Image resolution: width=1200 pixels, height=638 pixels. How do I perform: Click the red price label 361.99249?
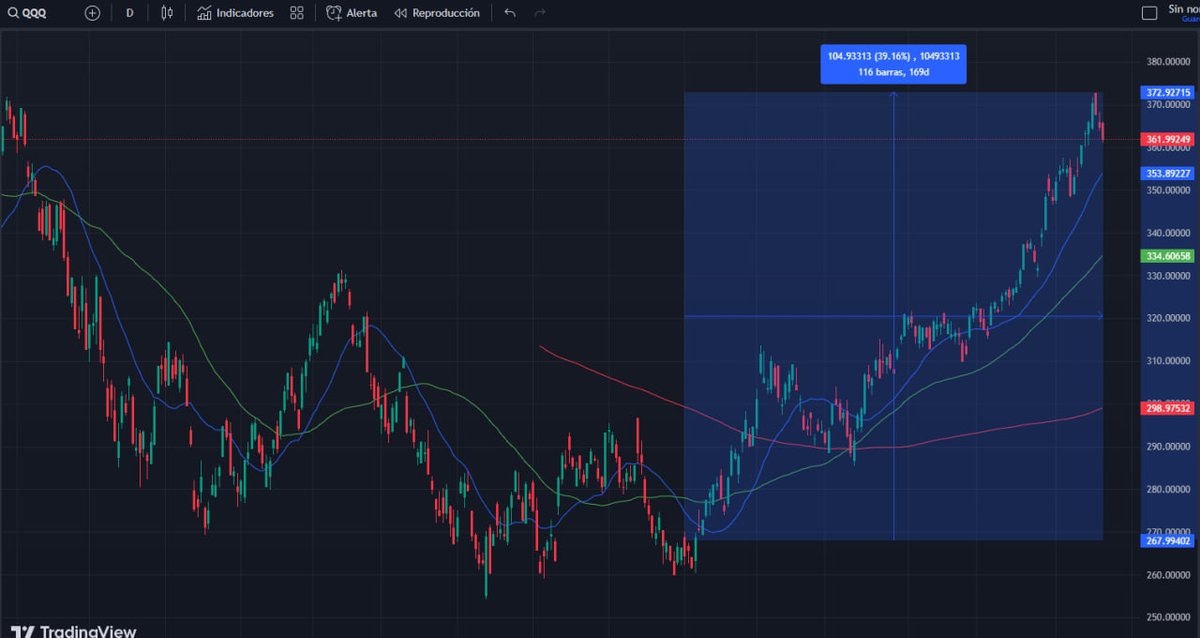[1166, 139]
